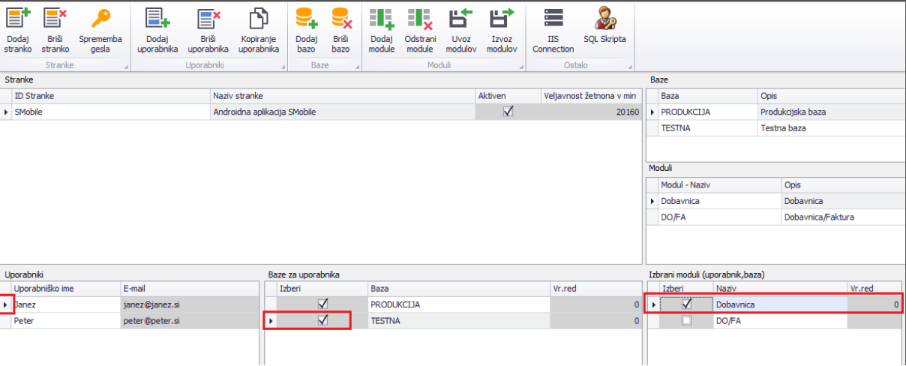The width and height of the screenshot is (906, 366).
Task: Click Produkcijska baza description cell
Action: point(831,112)
